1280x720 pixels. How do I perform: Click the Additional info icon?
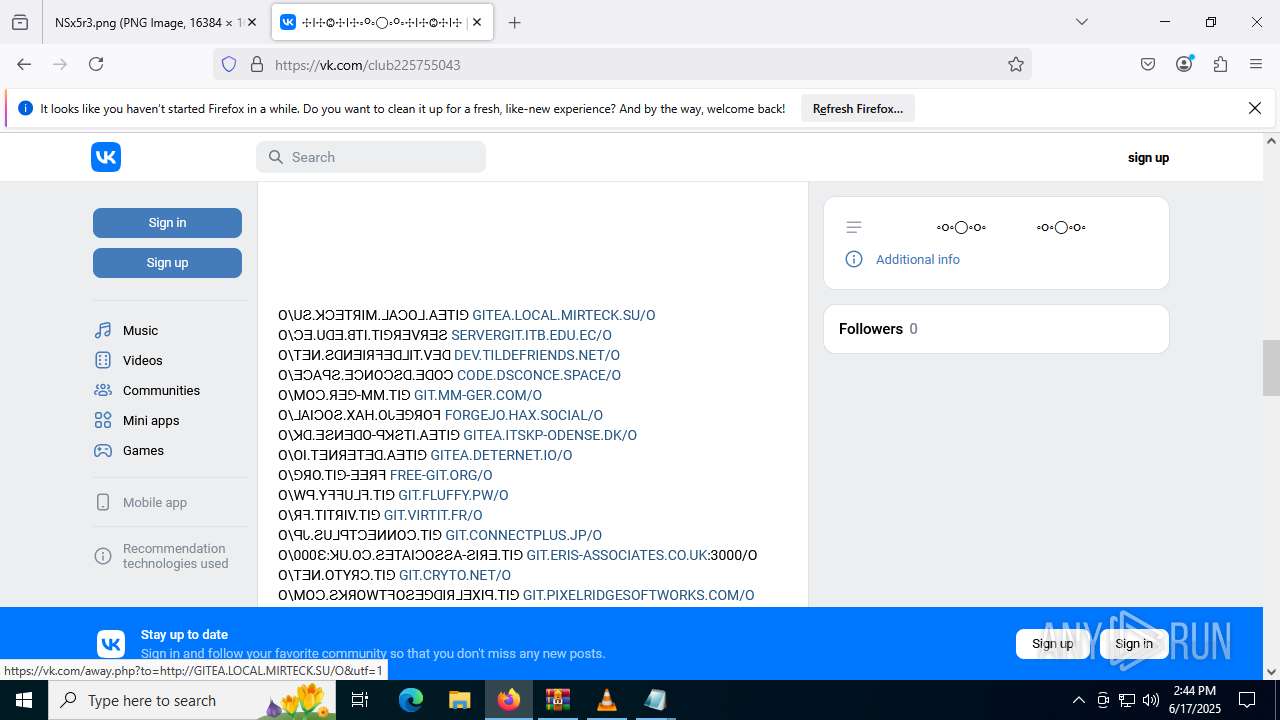pos(854,259)
